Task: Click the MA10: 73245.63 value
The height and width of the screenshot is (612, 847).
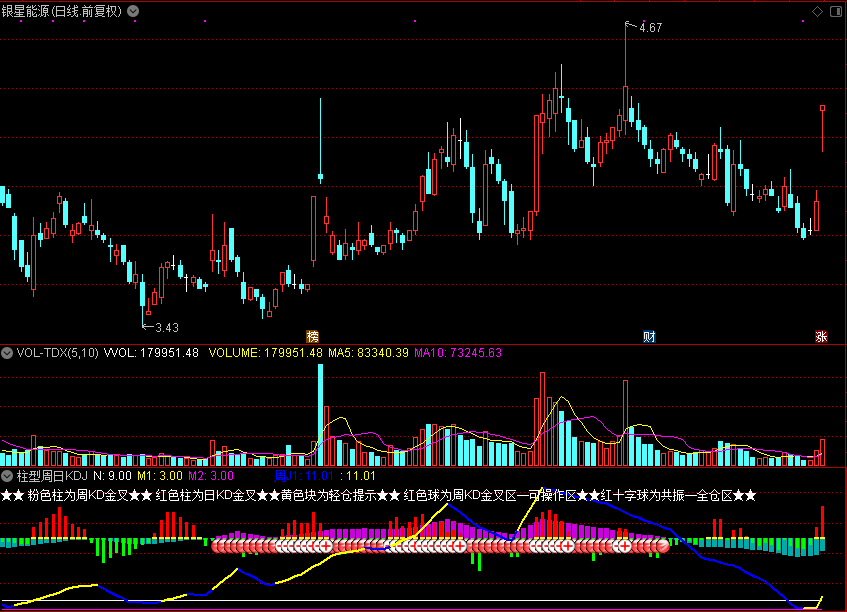Action: 458,353
